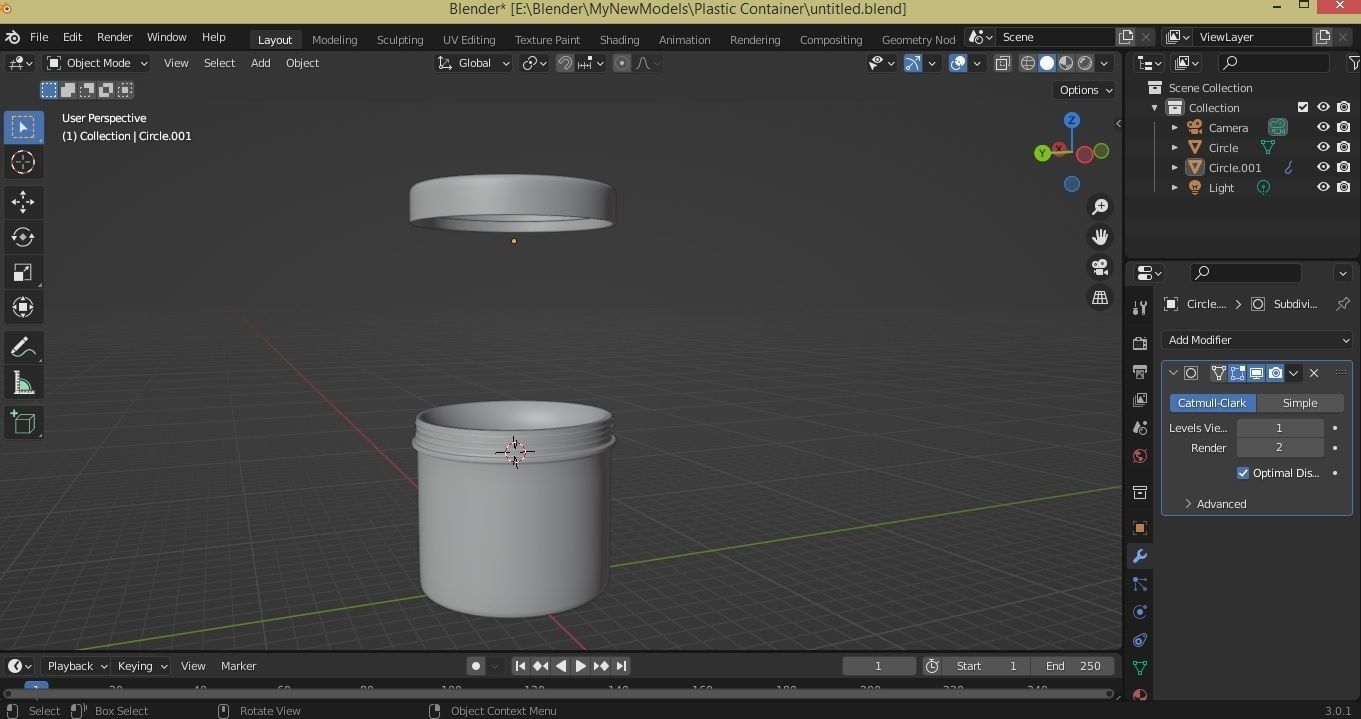Open the Keying dropdown
Viewport: 1361px width, 719px height.
[142, 666]
